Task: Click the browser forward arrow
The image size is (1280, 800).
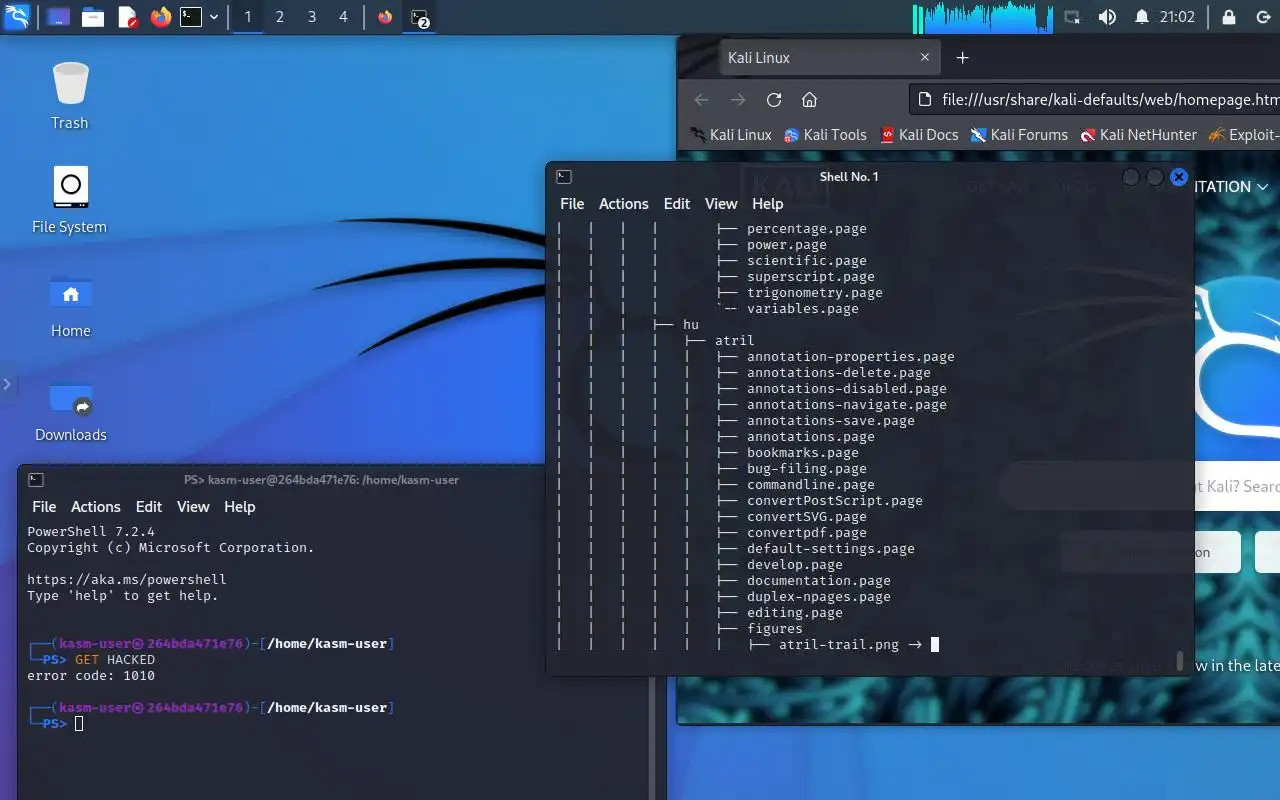Action: point(738,99)
